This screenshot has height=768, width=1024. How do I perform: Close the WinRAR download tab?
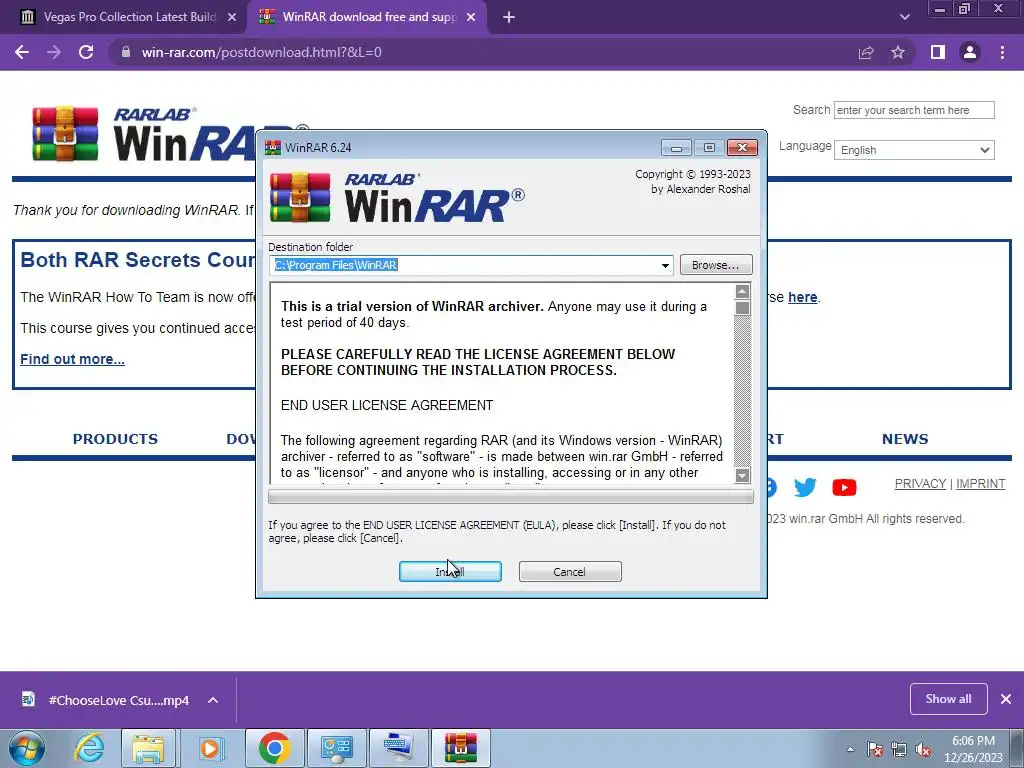point(471,17)
